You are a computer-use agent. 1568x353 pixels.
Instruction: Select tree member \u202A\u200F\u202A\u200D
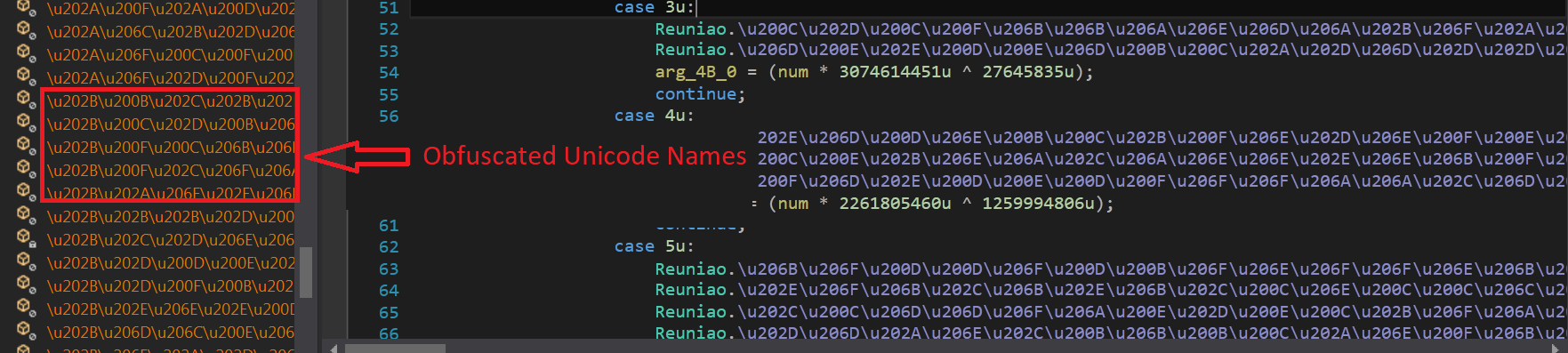click(x=170, y=9)
